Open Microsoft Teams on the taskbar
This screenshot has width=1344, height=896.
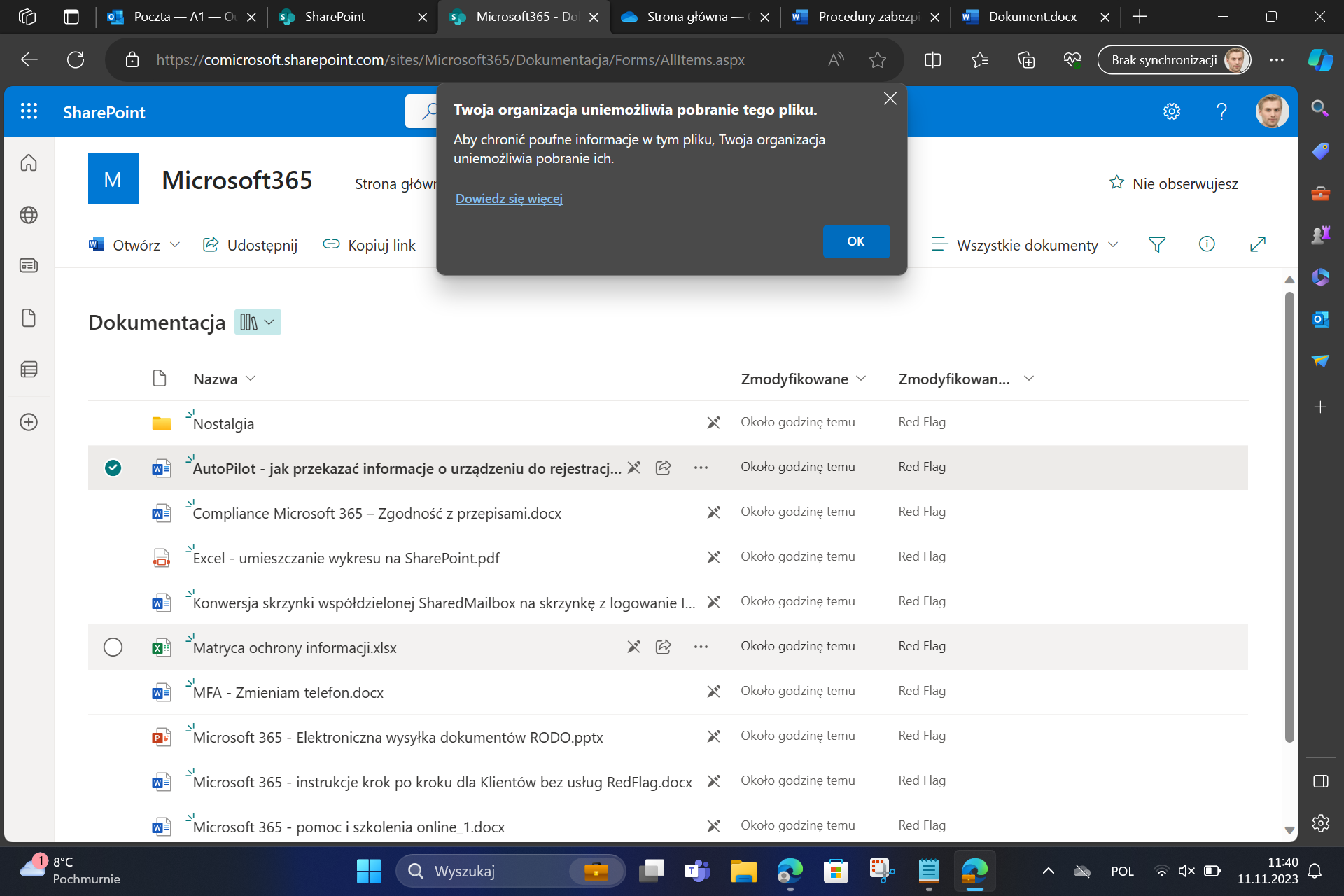tap(697, 871)
